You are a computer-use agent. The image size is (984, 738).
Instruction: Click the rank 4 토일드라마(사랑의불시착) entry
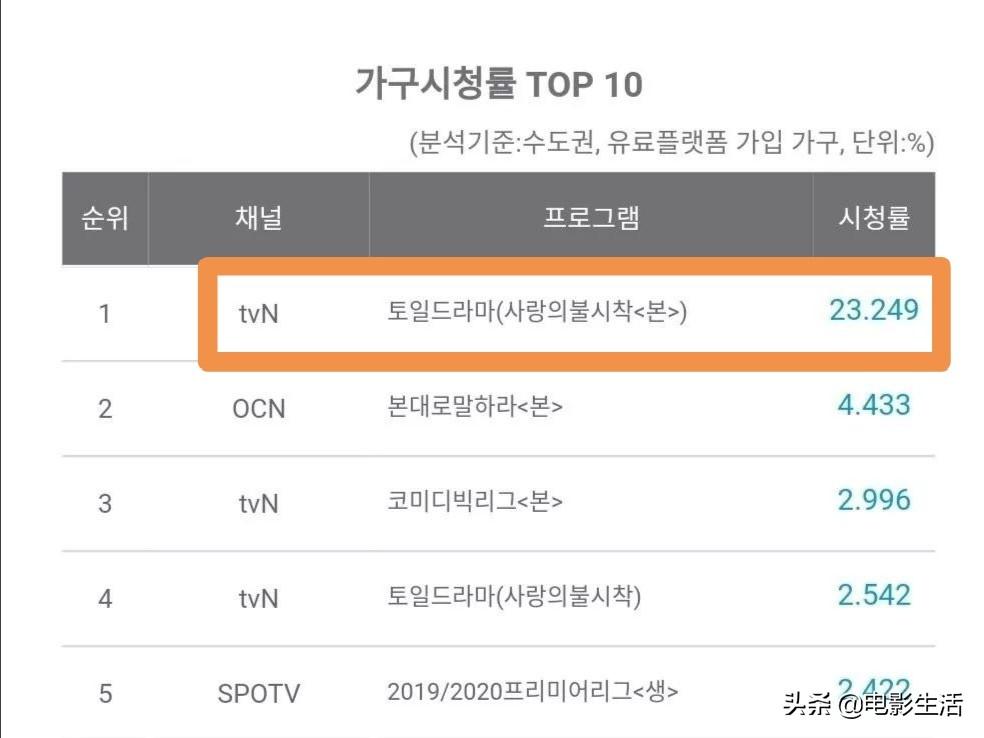pyautogui.click(x=513, y=597)
